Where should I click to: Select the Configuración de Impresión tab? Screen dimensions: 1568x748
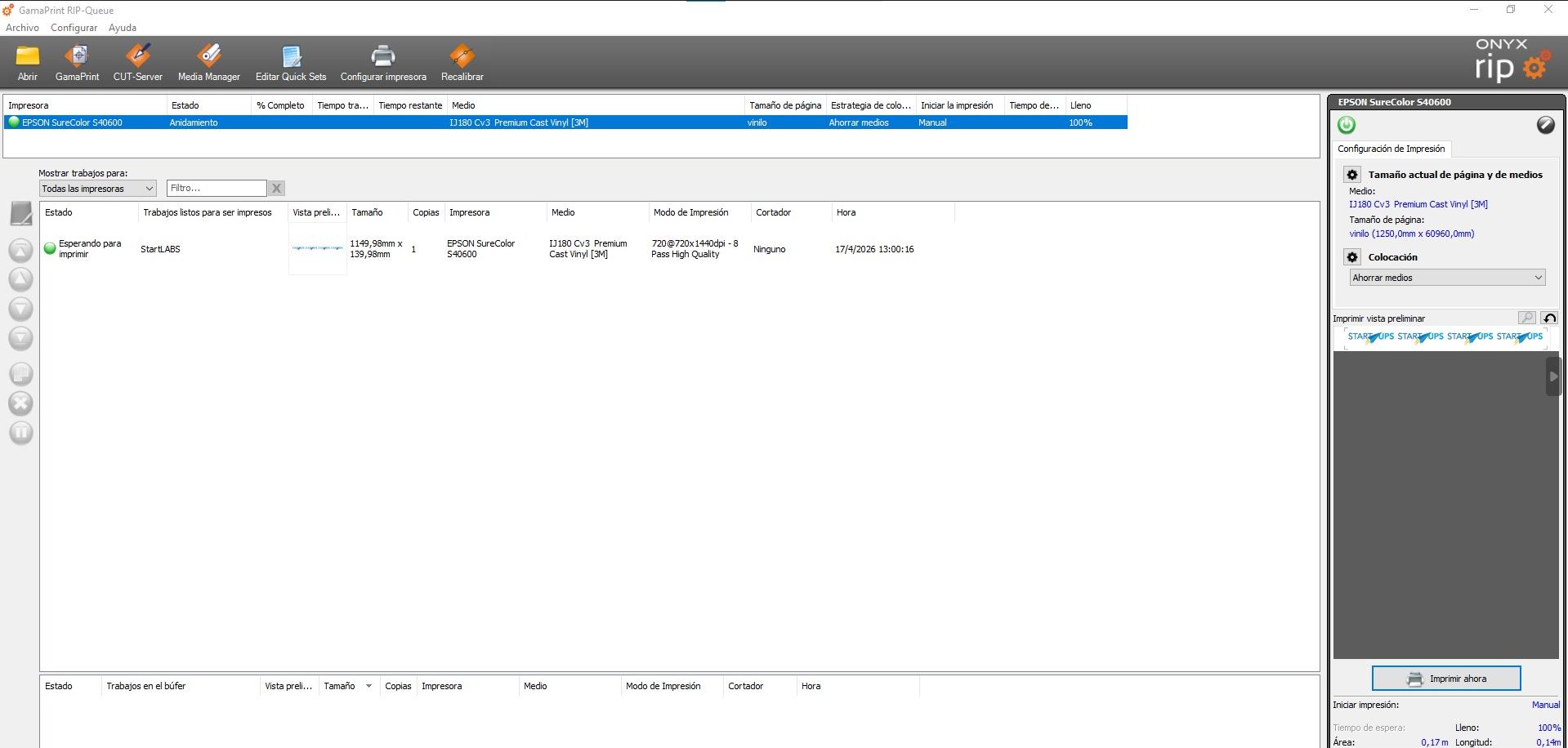1391,149
